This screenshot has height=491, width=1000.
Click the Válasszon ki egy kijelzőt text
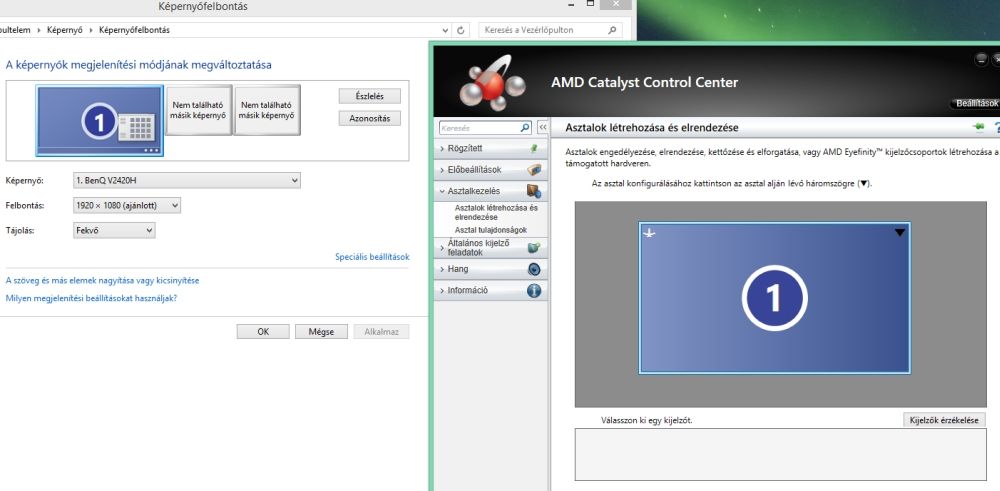click(647, 420)
